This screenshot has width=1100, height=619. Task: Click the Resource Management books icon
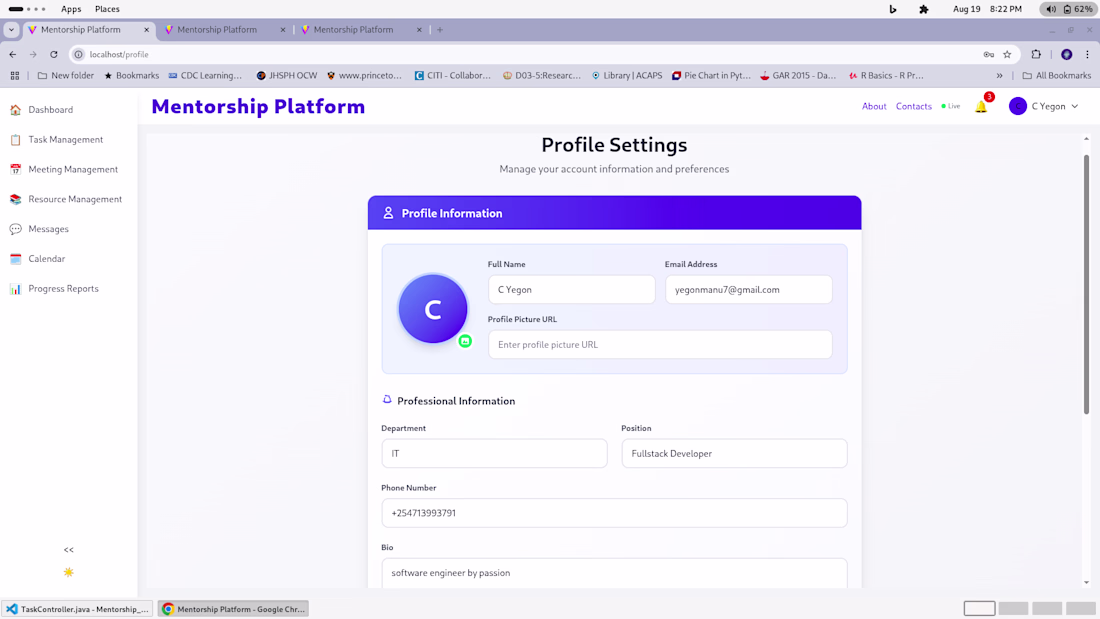coord(15,200)
